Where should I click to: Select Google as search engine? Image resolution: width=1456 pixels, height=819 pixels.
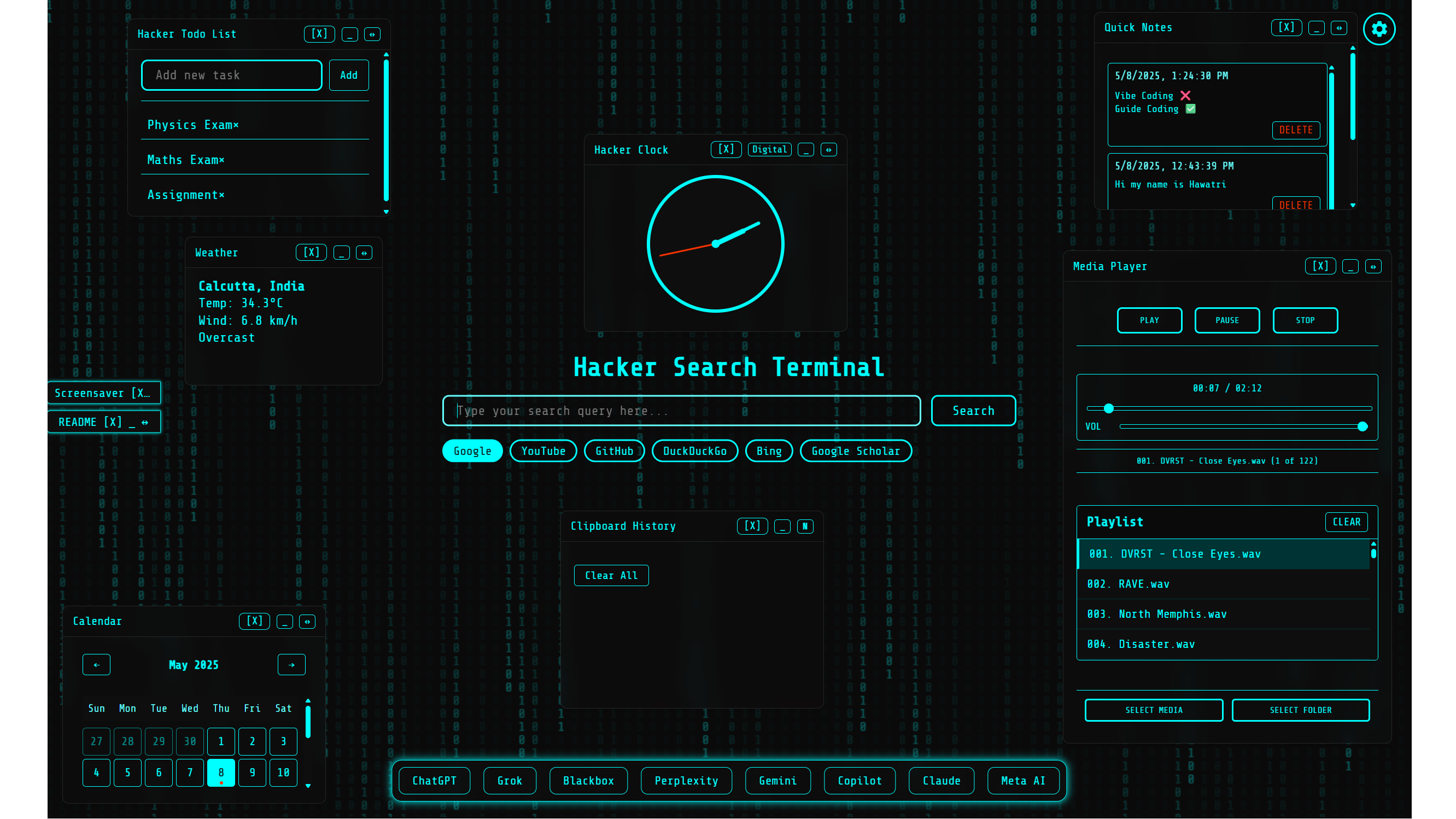coord(472,452)
